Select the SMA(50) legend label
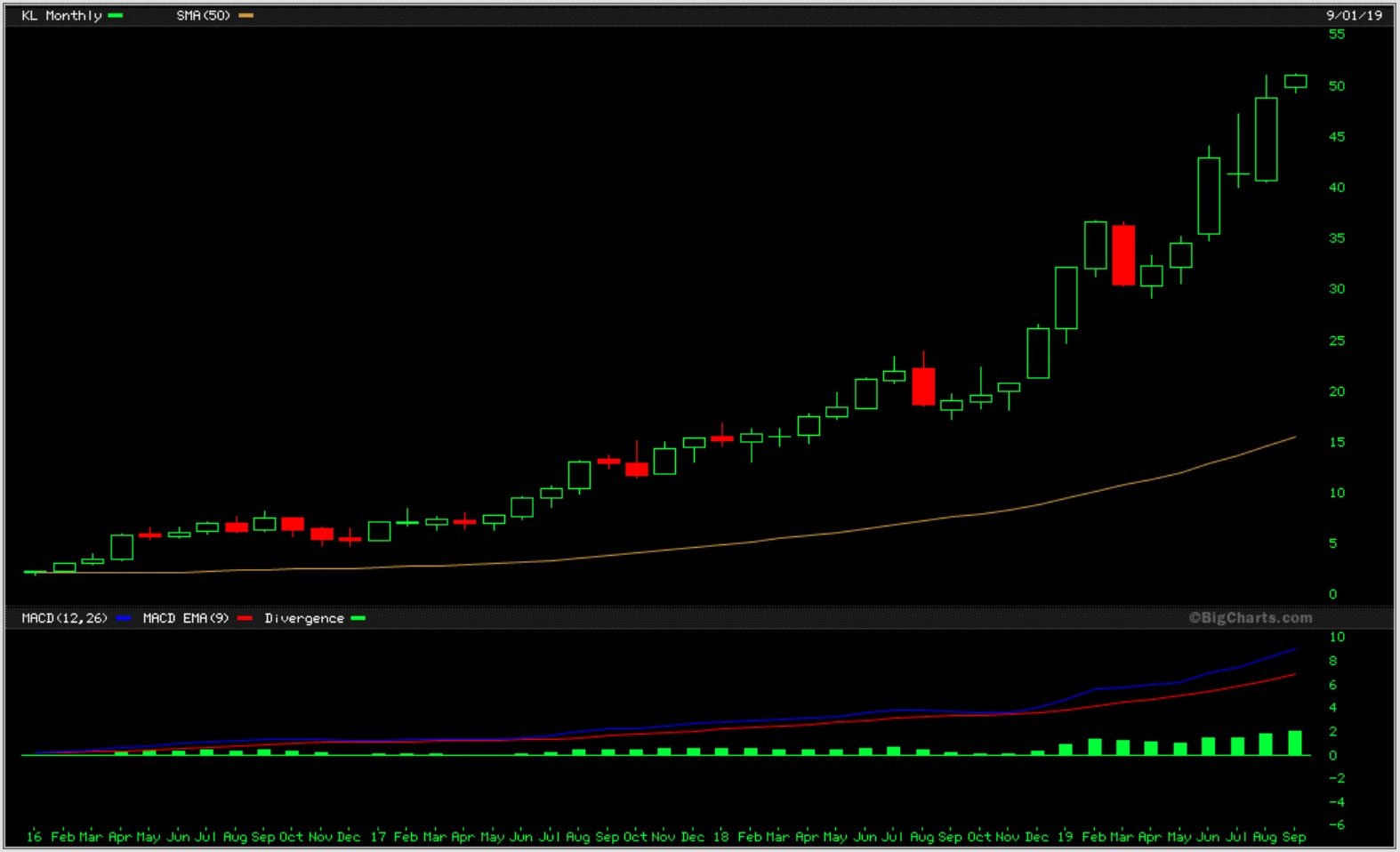The image size is (1400, 852). (203, 16)
